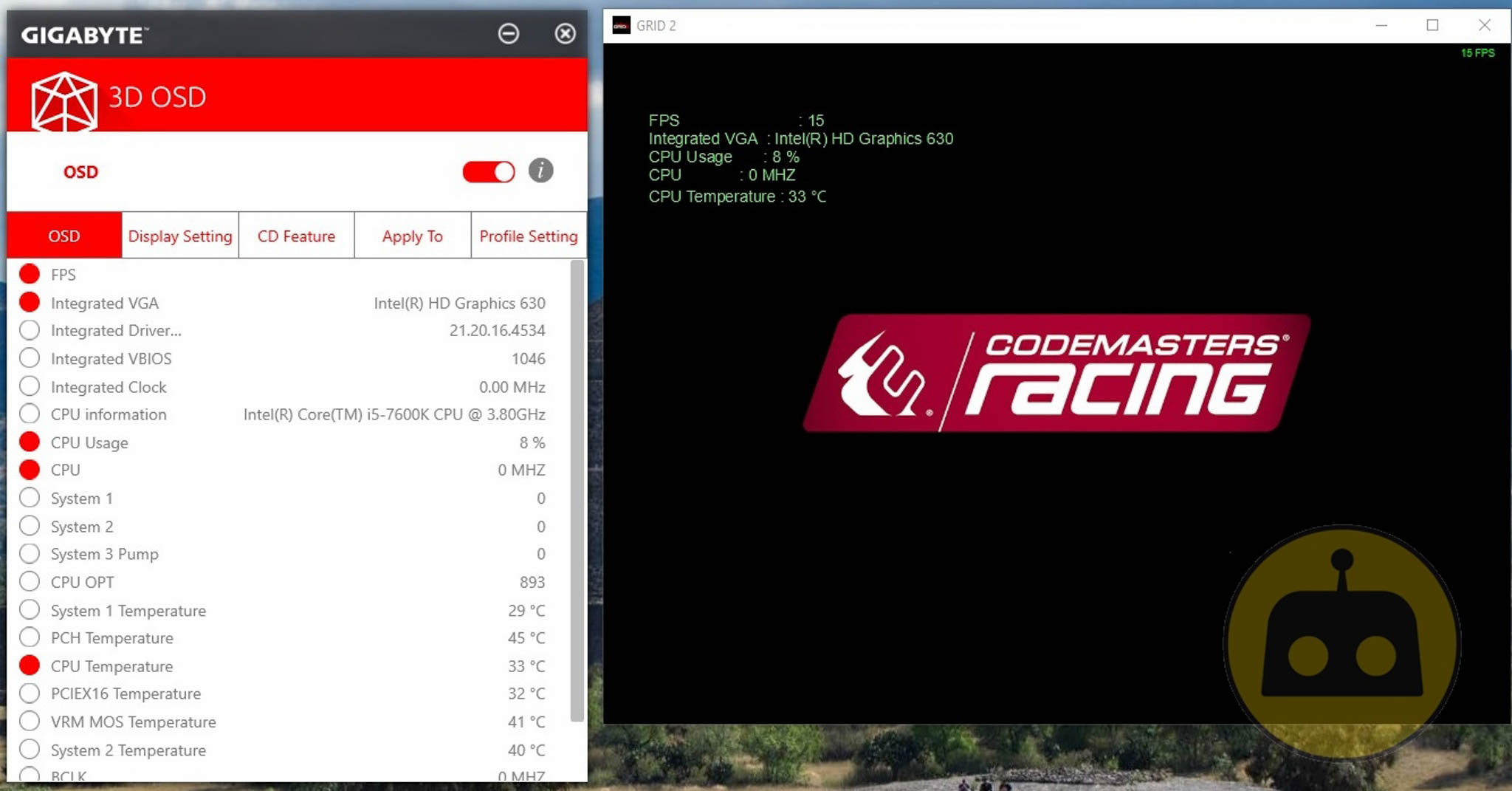Screen dimensions: 1512x791
Task: Turn off the main OSD switch
Action: tap(488, 171)
